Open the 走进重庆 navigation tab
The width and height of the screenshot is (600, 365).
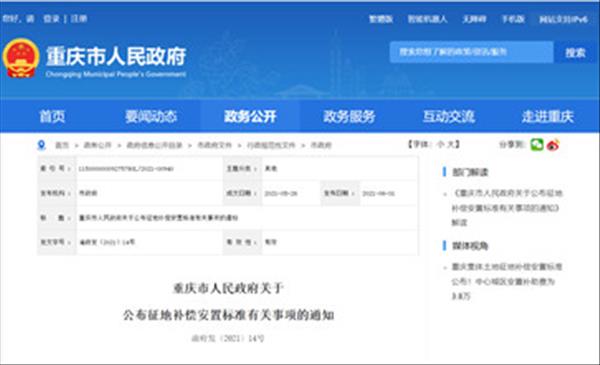(548, 116)
